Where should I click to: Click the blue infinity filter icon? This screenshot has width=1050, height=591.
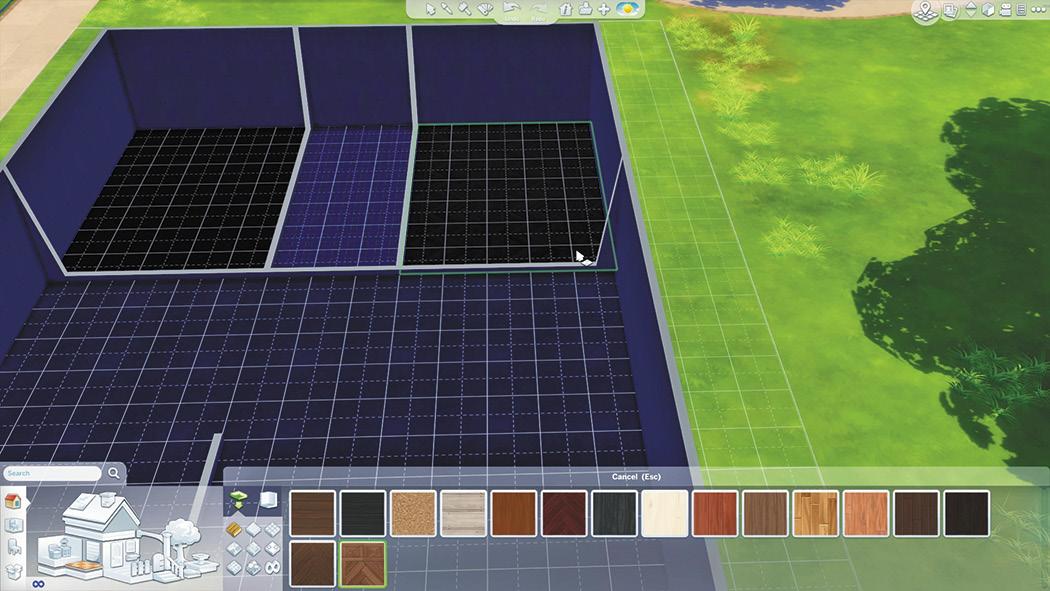point(38,584)
